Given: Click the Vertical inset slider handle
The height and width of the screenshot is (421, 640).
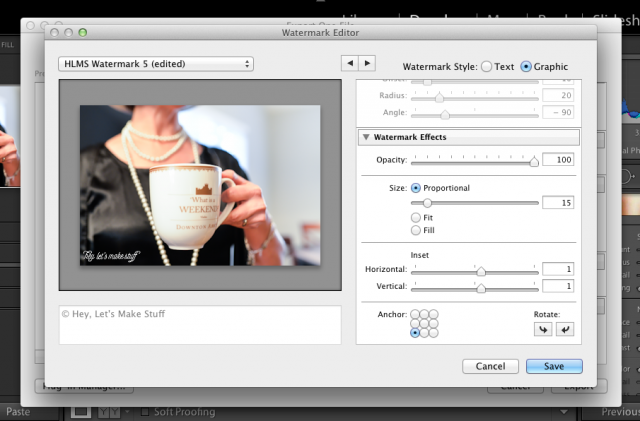Looking at the screenshot, I should point(481,288).
